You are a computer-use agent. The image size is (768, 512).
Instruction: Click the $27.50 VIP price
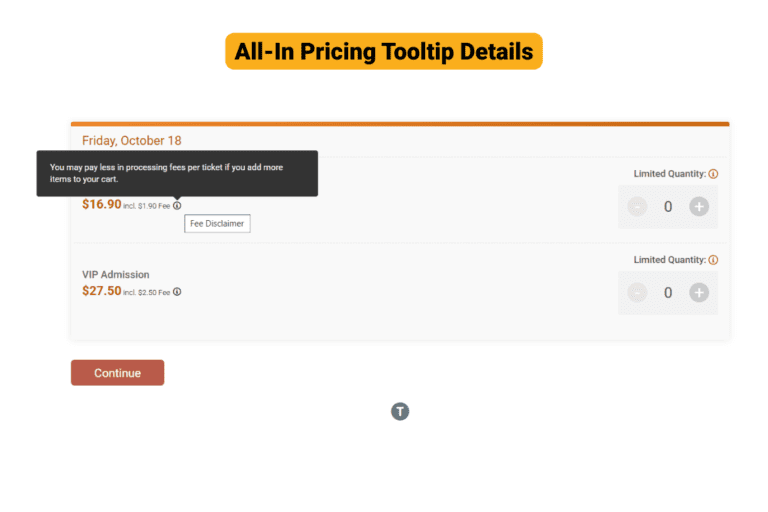coord(101,291)
